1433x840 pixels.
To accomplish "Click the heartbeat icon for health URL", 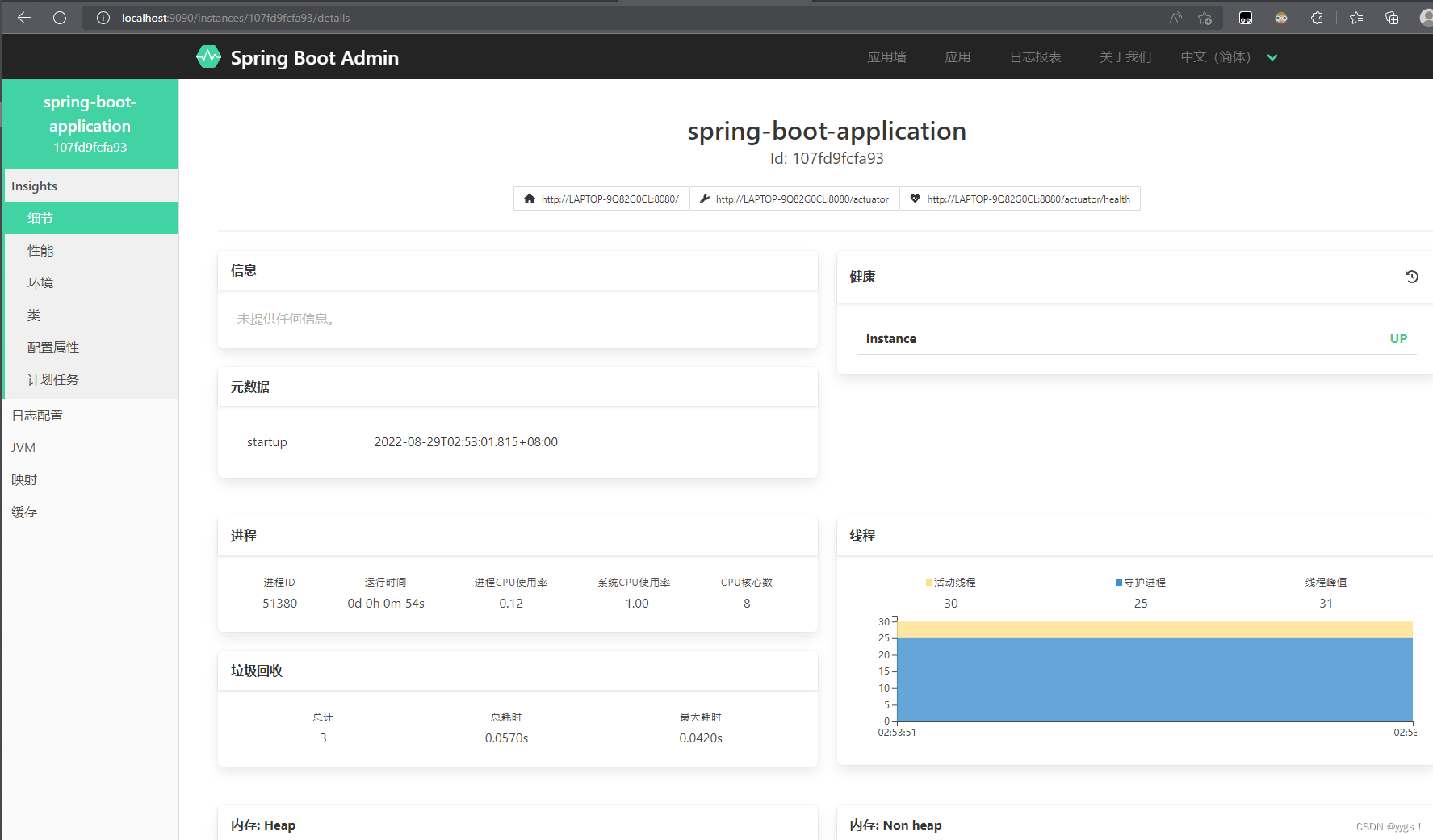I will point(915,199).
